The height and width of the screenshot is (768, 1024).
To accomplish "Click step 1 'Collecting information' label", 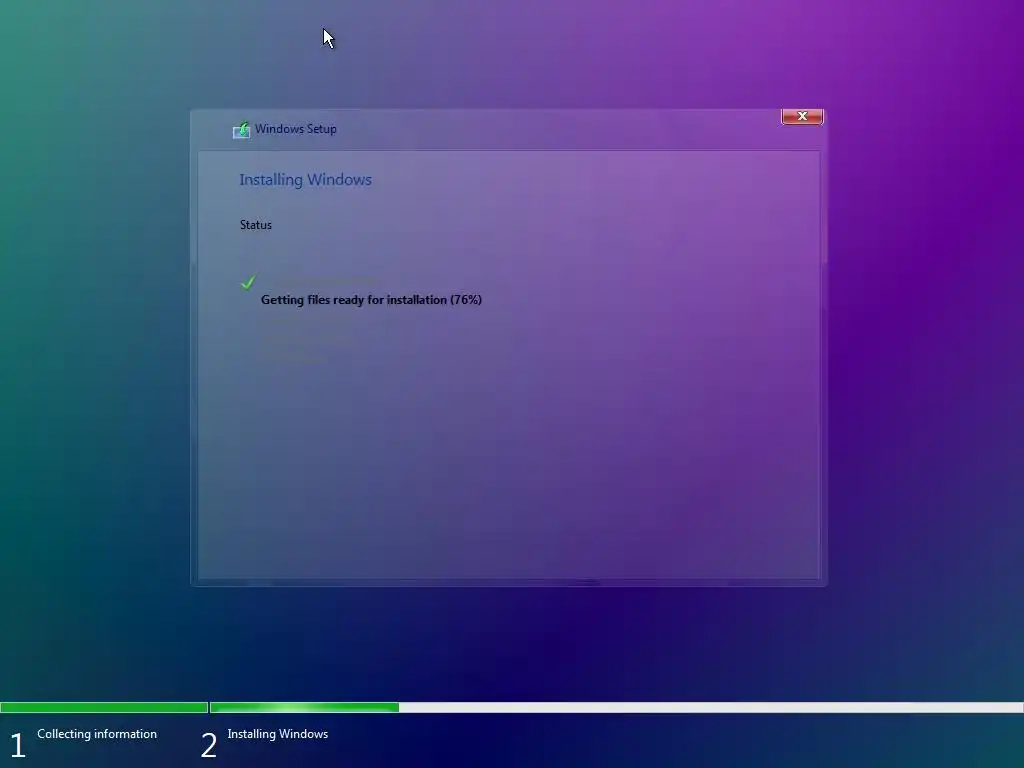I will tap(97, 734).
